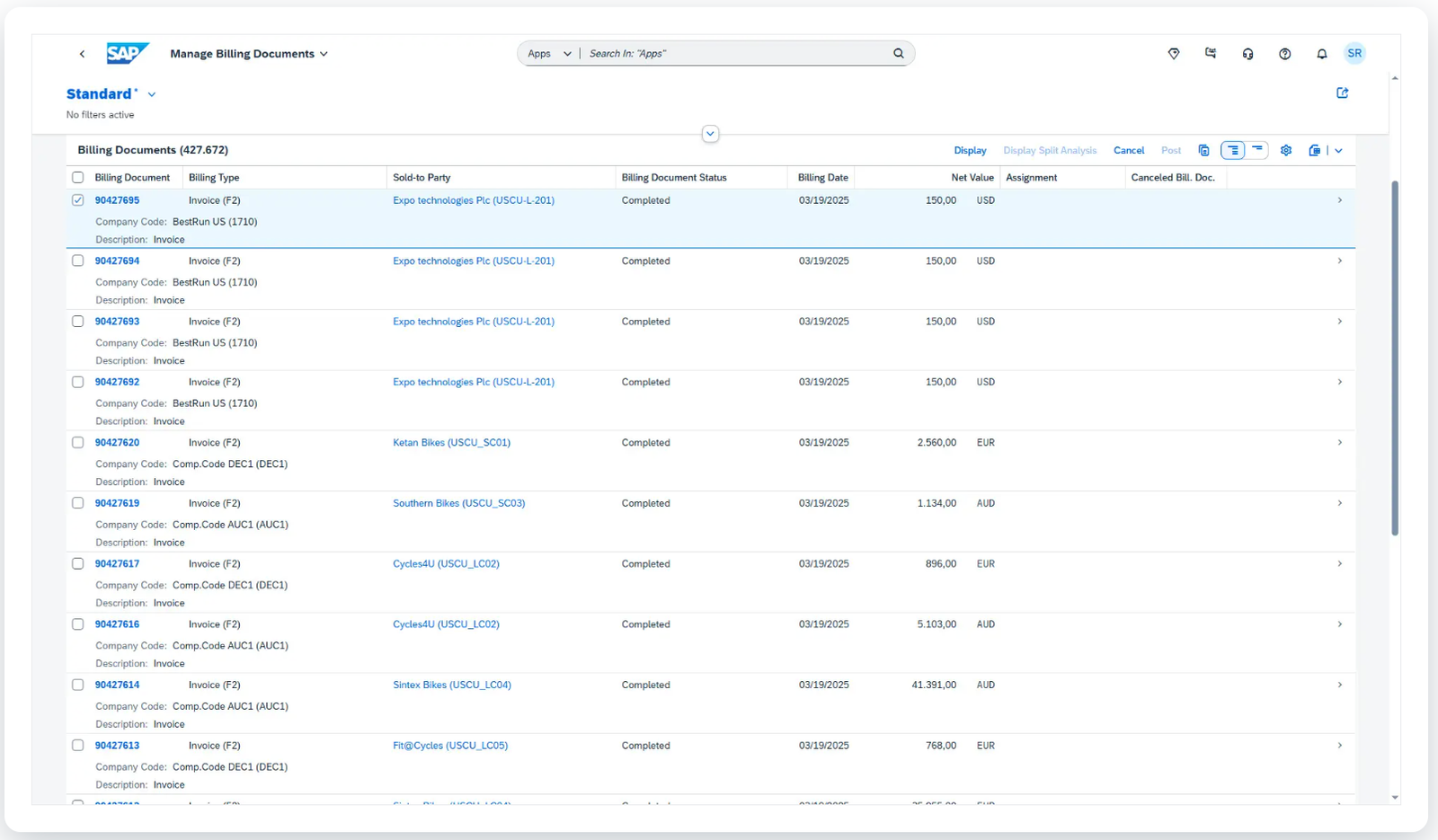Sort by Billing Date column header

(x=822, y=178)
